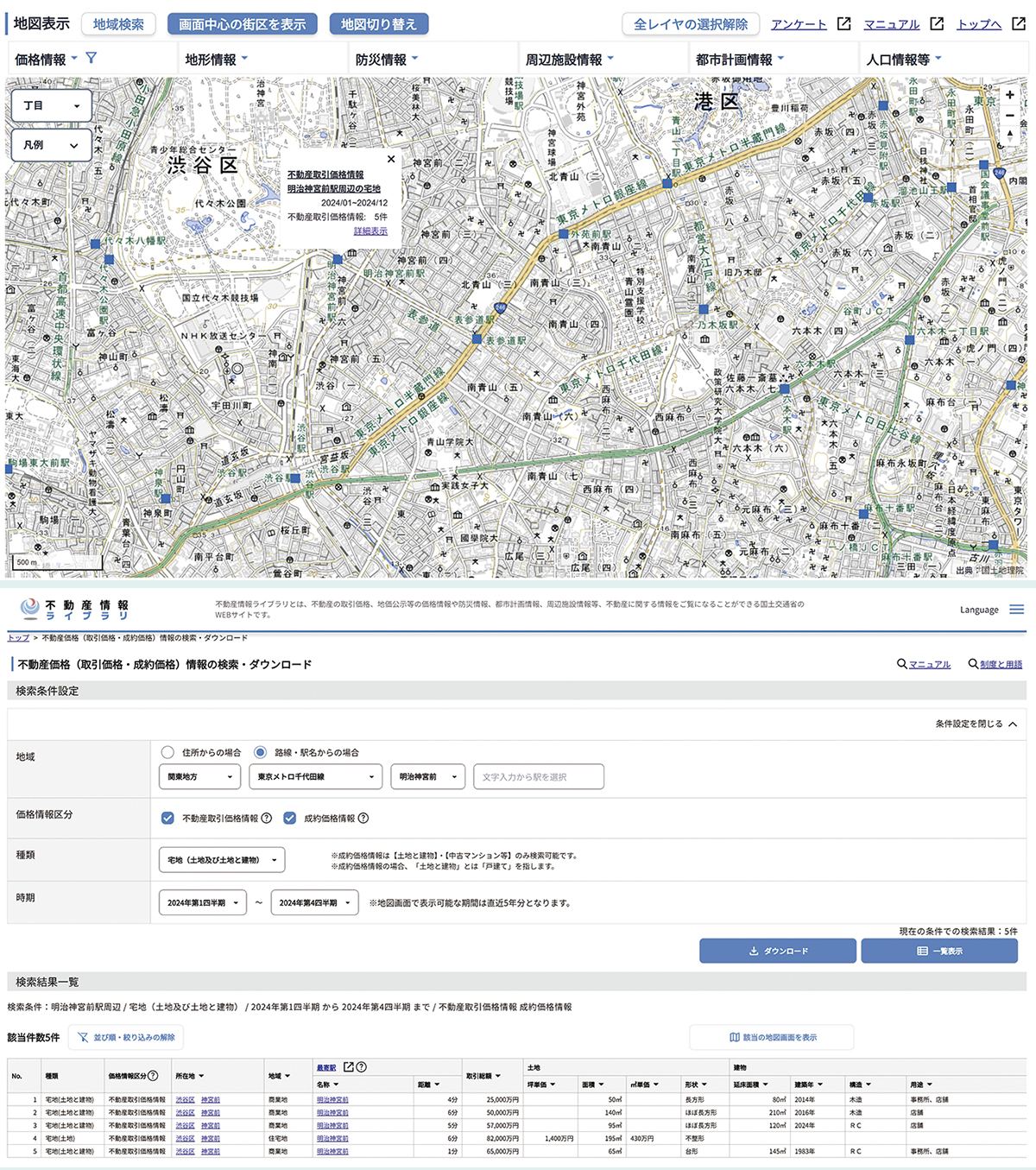Select the 住所からの場合 radio button
The image size is (1036, 1170).
pos(167,752)
